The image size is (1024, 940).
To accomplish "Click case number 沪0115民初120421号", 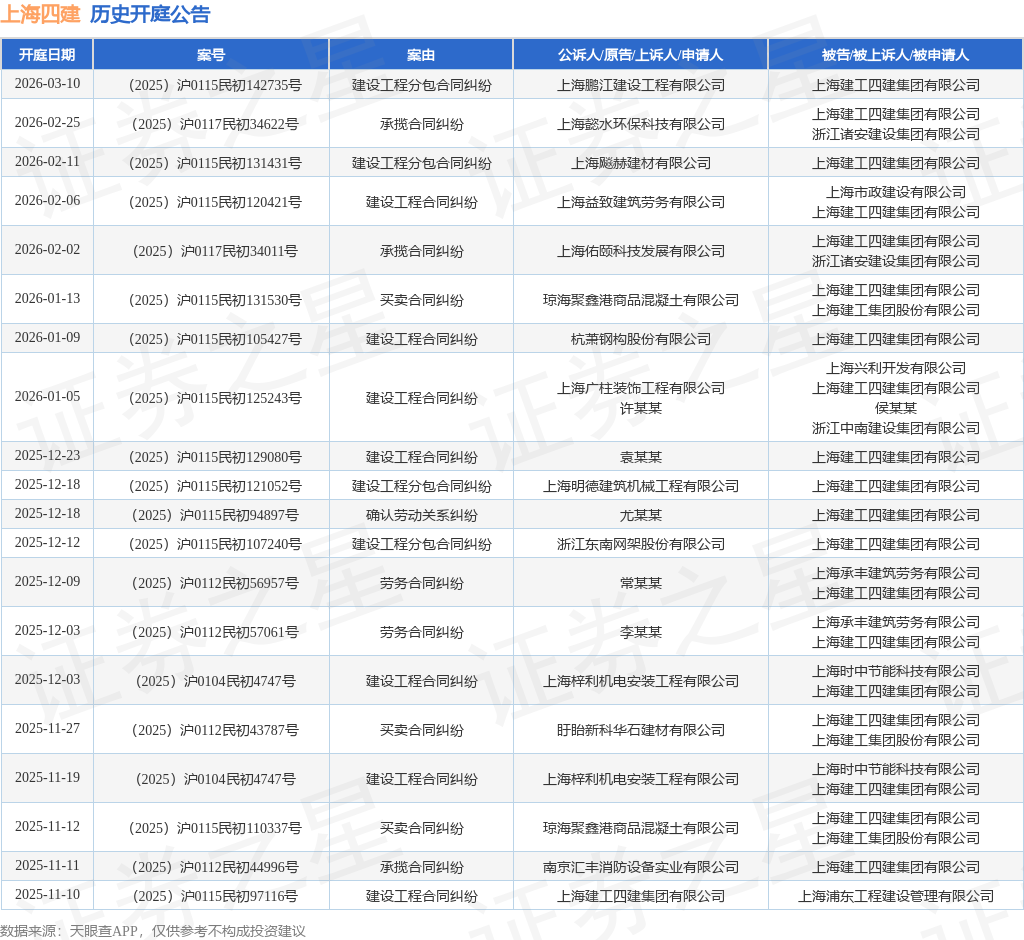I will pyautogui.click(x=216, y=203).
